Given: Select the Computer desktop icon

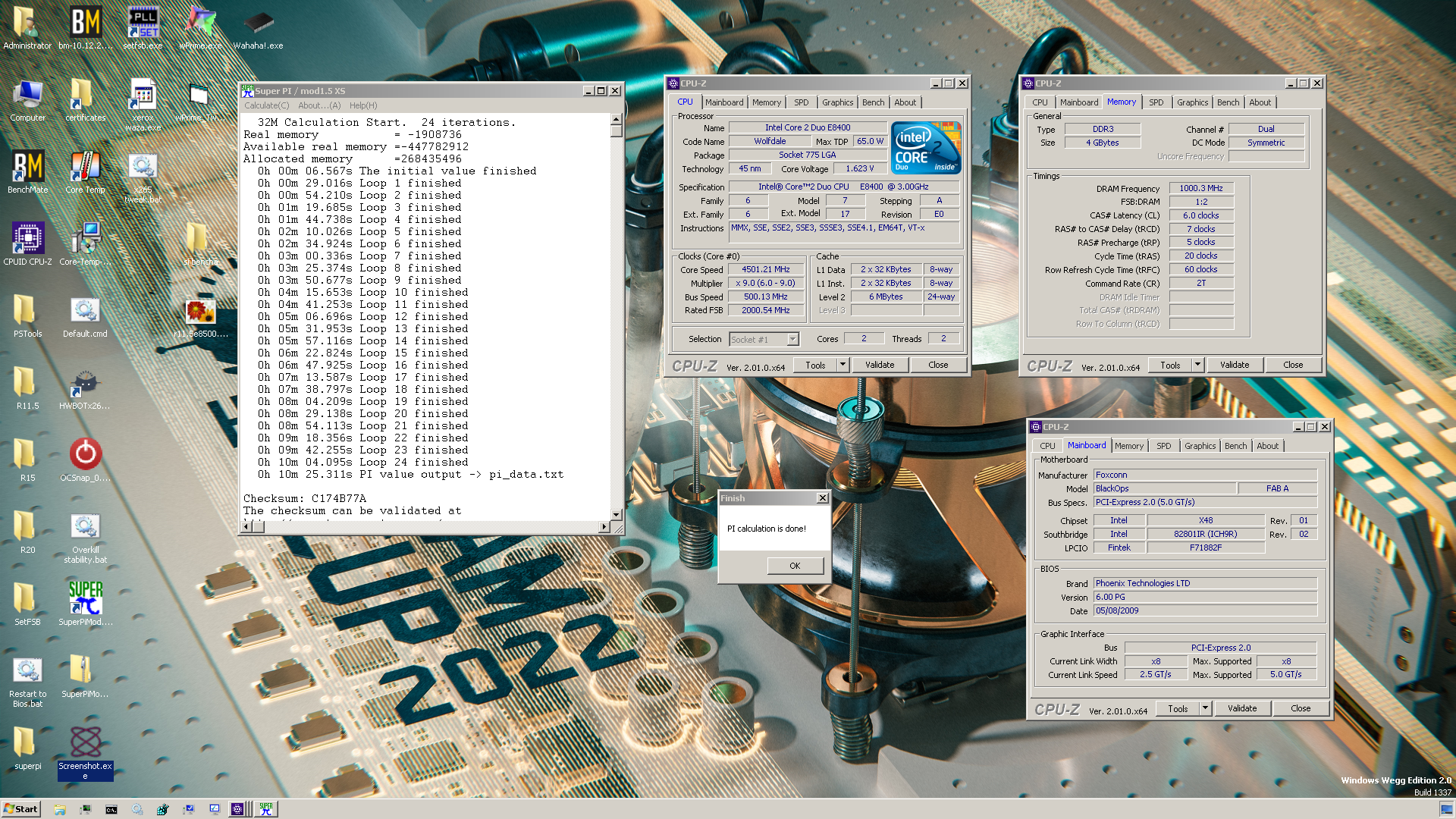Looking at the screenshot, I should click(27, 100).
